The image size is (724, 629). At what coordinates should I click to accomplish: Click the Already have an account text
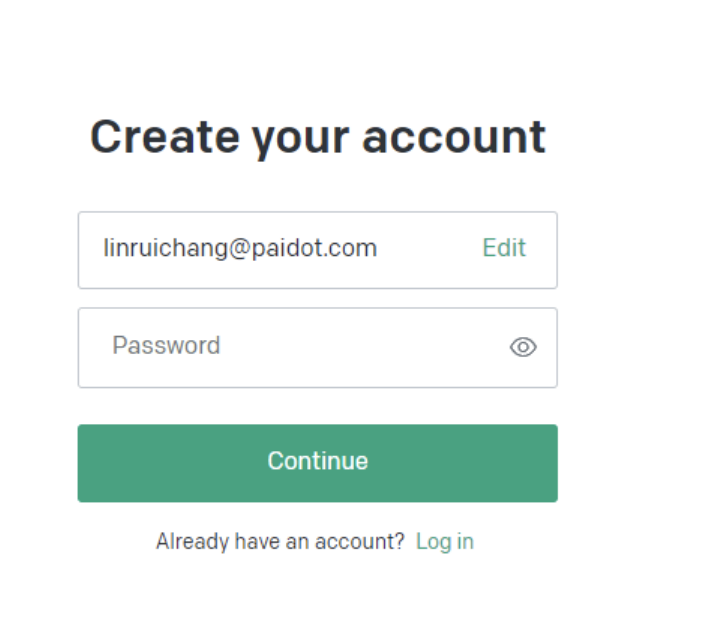[x=280, y=541]
